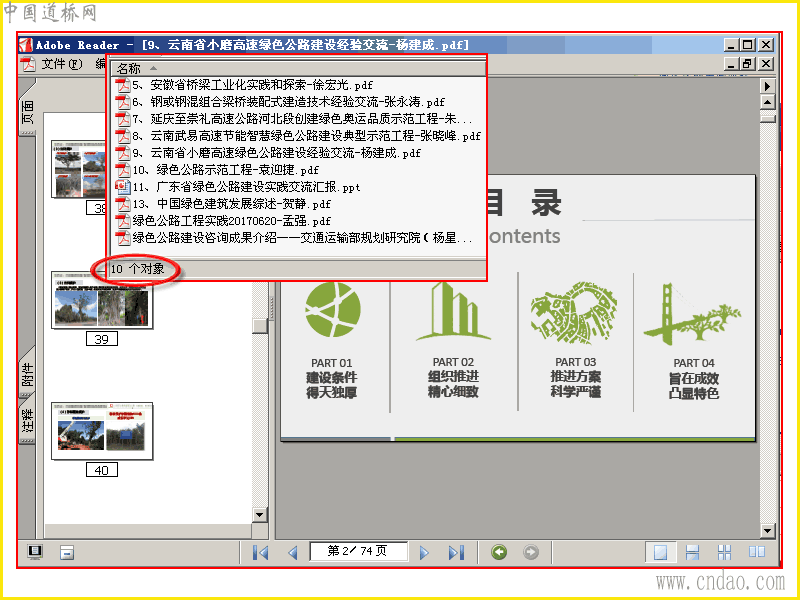Click document view scroll down arrow
800x600 pixels.
tap(767, 531)
